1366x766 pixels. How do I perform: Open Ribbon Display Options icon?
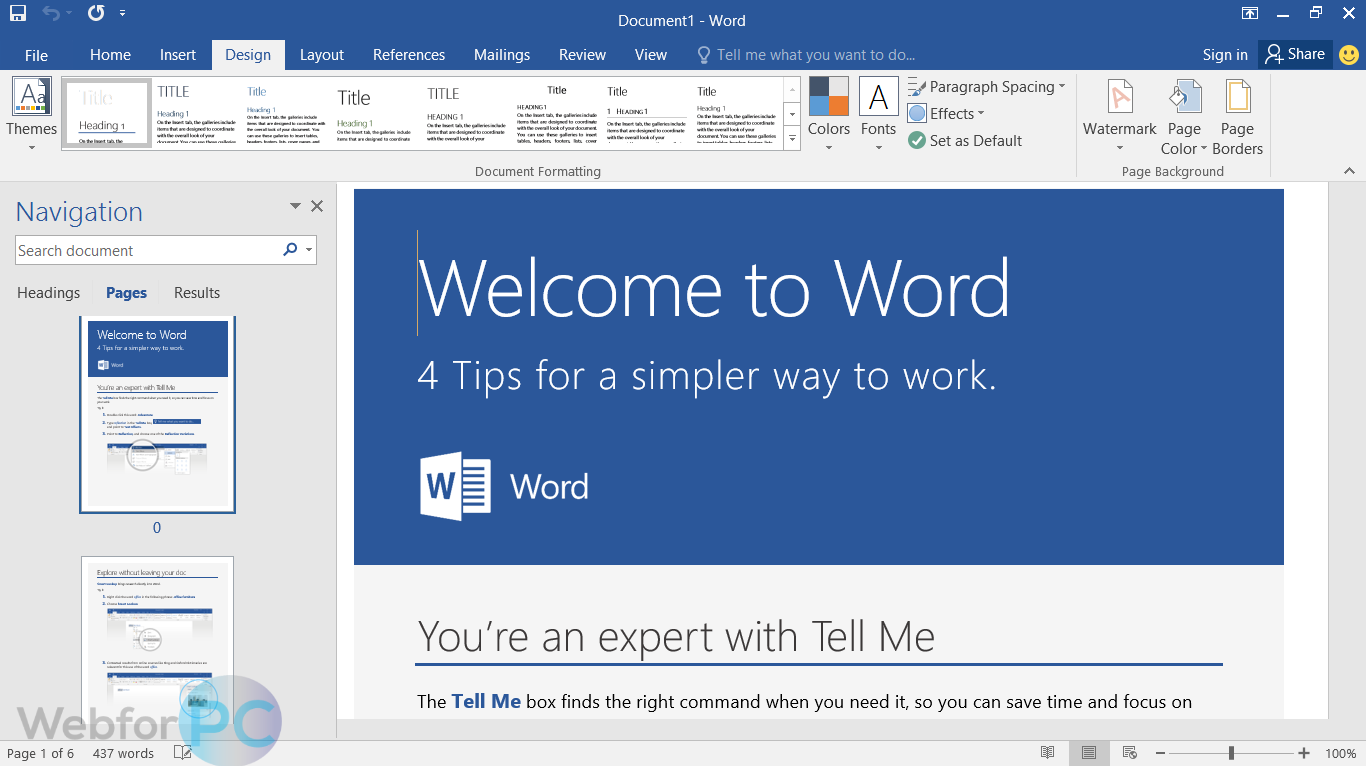(1250, 13)
